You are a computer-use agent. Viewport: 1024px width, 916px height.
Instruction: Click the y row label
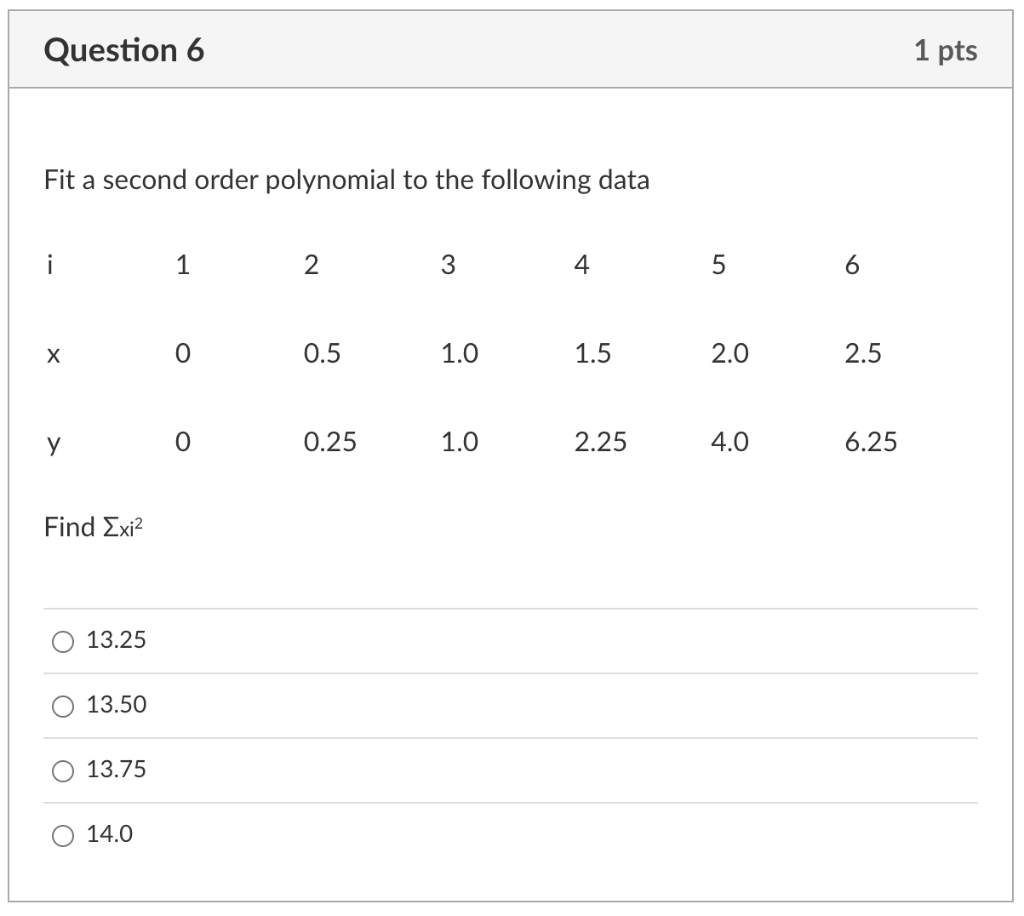pos(51,441)
